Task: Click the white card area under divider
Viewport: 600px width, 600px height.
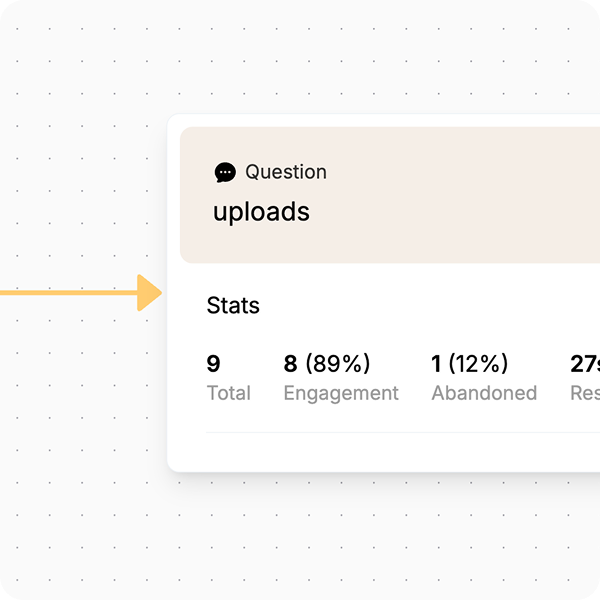Action: click(x=383, y=452)
